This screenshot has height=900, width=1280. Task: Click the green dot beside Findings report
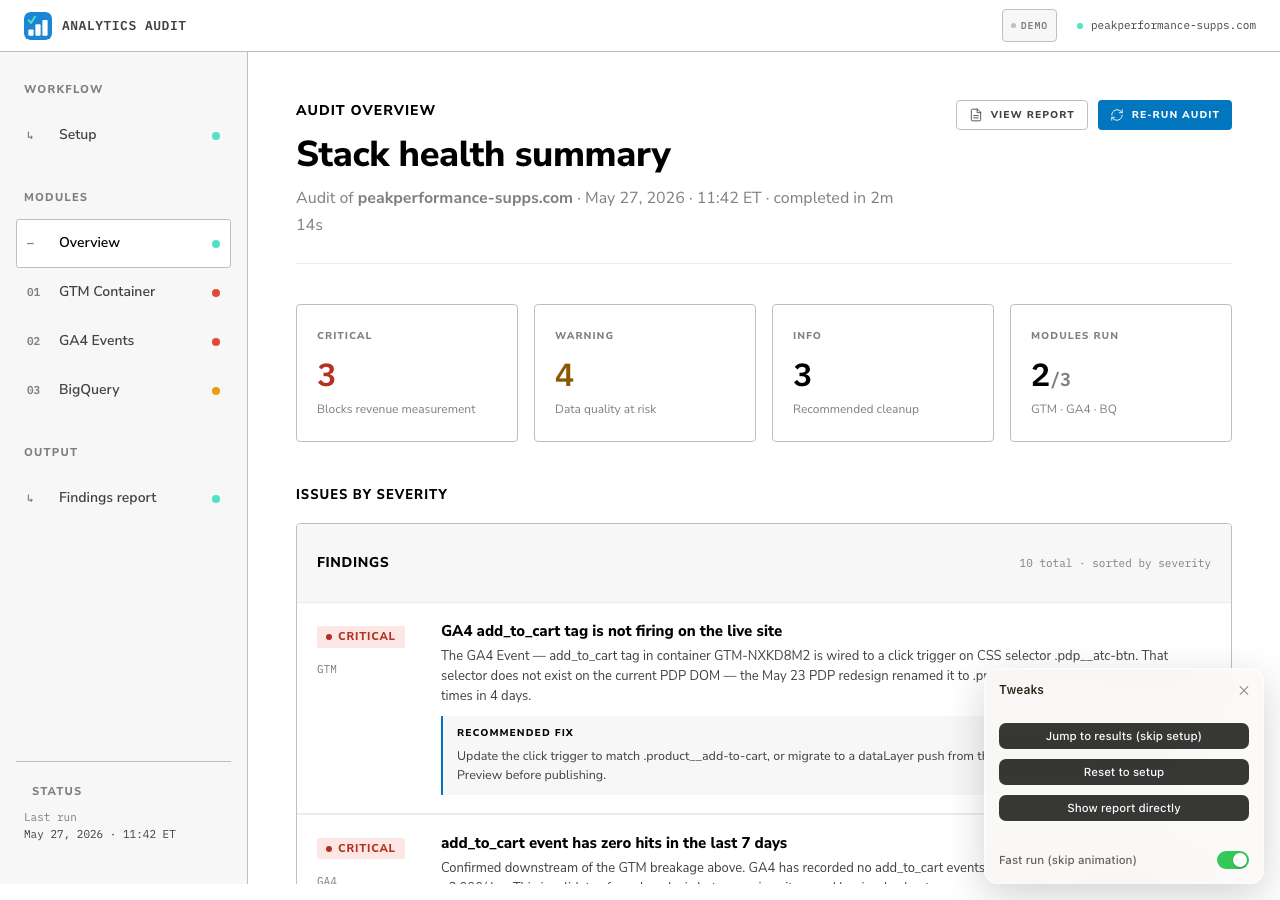(216, 499)
